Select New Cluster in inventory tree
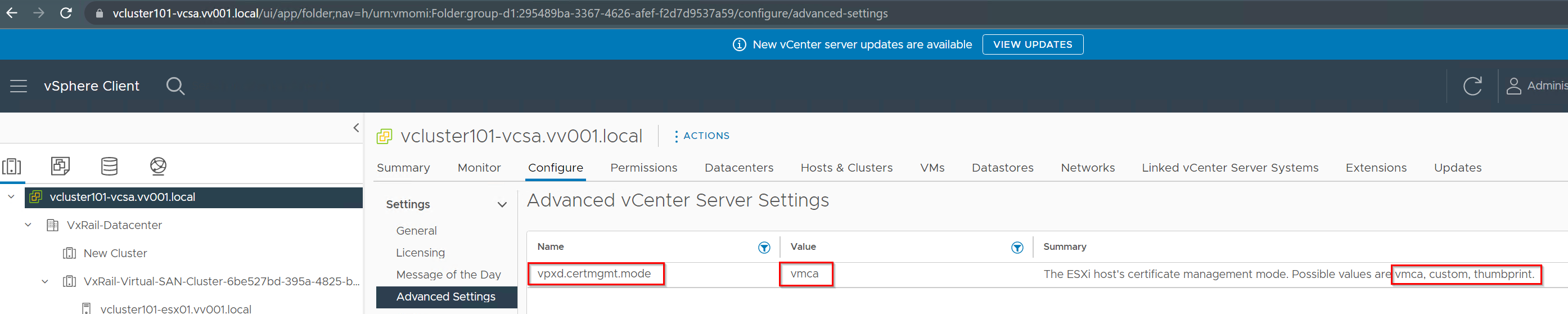1568x314 pixels. point(115,253)
